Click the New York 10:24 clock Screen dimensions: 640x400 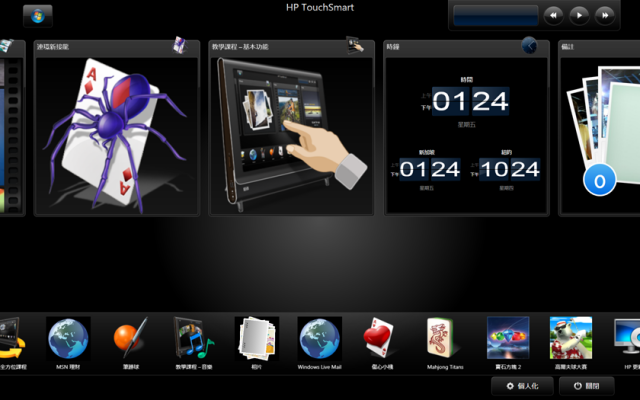[x=509, y=169]
